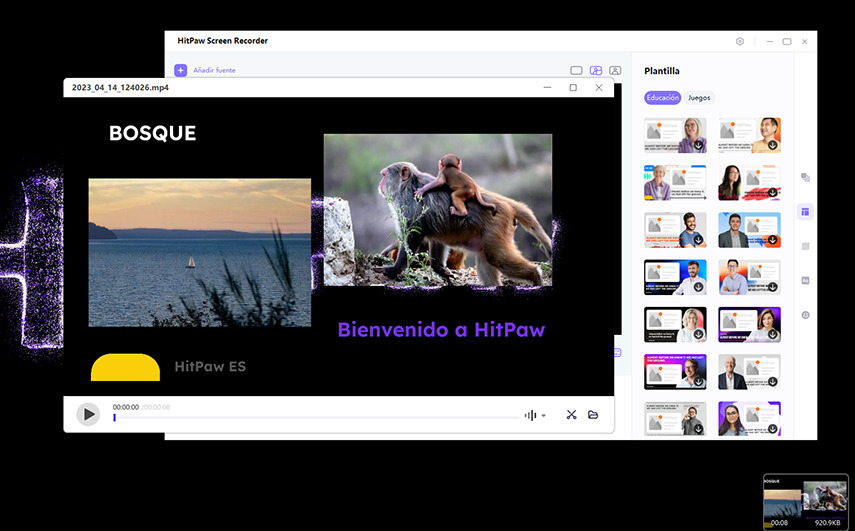Switch to the Juegos template tab
The width and height of the screenshot is (855, 531).
(x=699, y=98)
